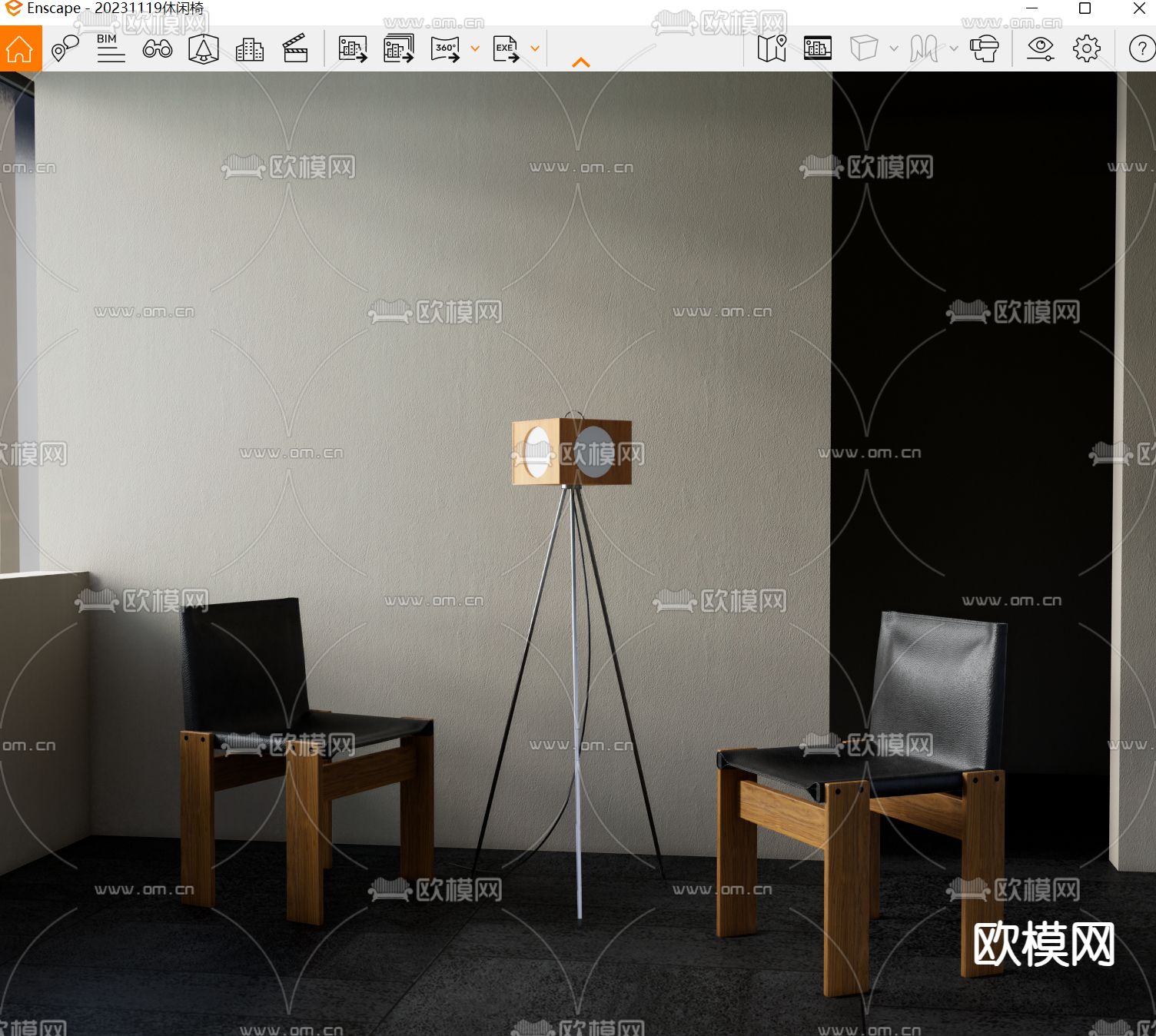
Task: Open the asset library tree icon
Action: point(204,48)
